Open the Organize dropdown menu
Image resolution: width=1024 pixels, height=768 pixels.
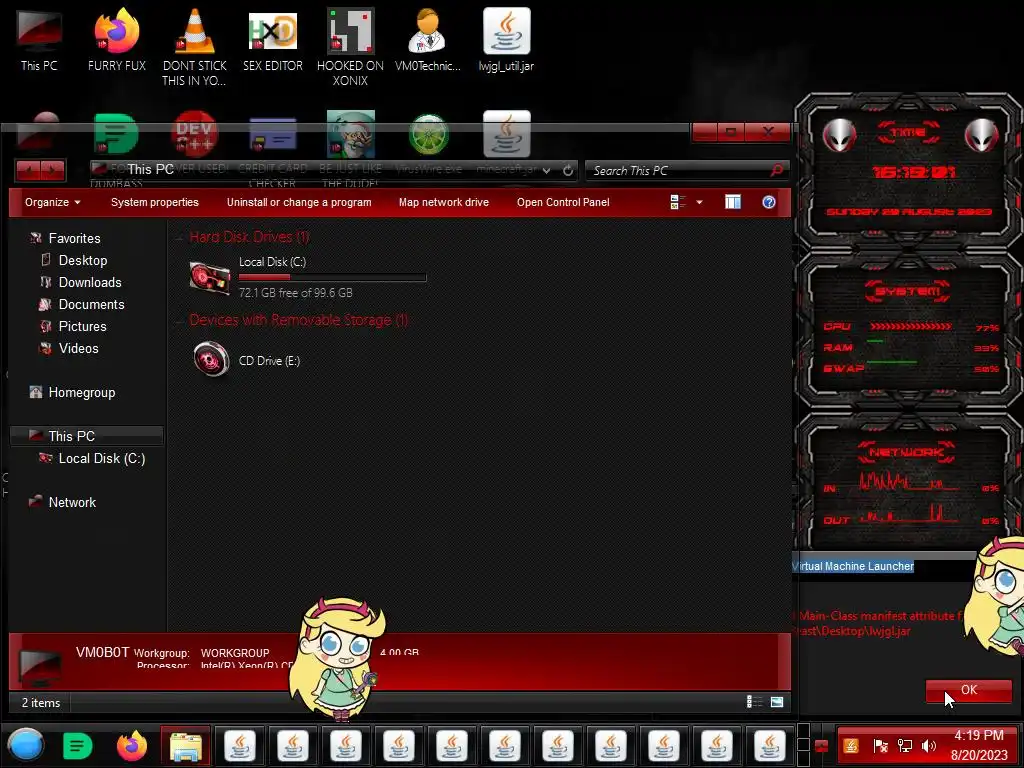point(52,202)
